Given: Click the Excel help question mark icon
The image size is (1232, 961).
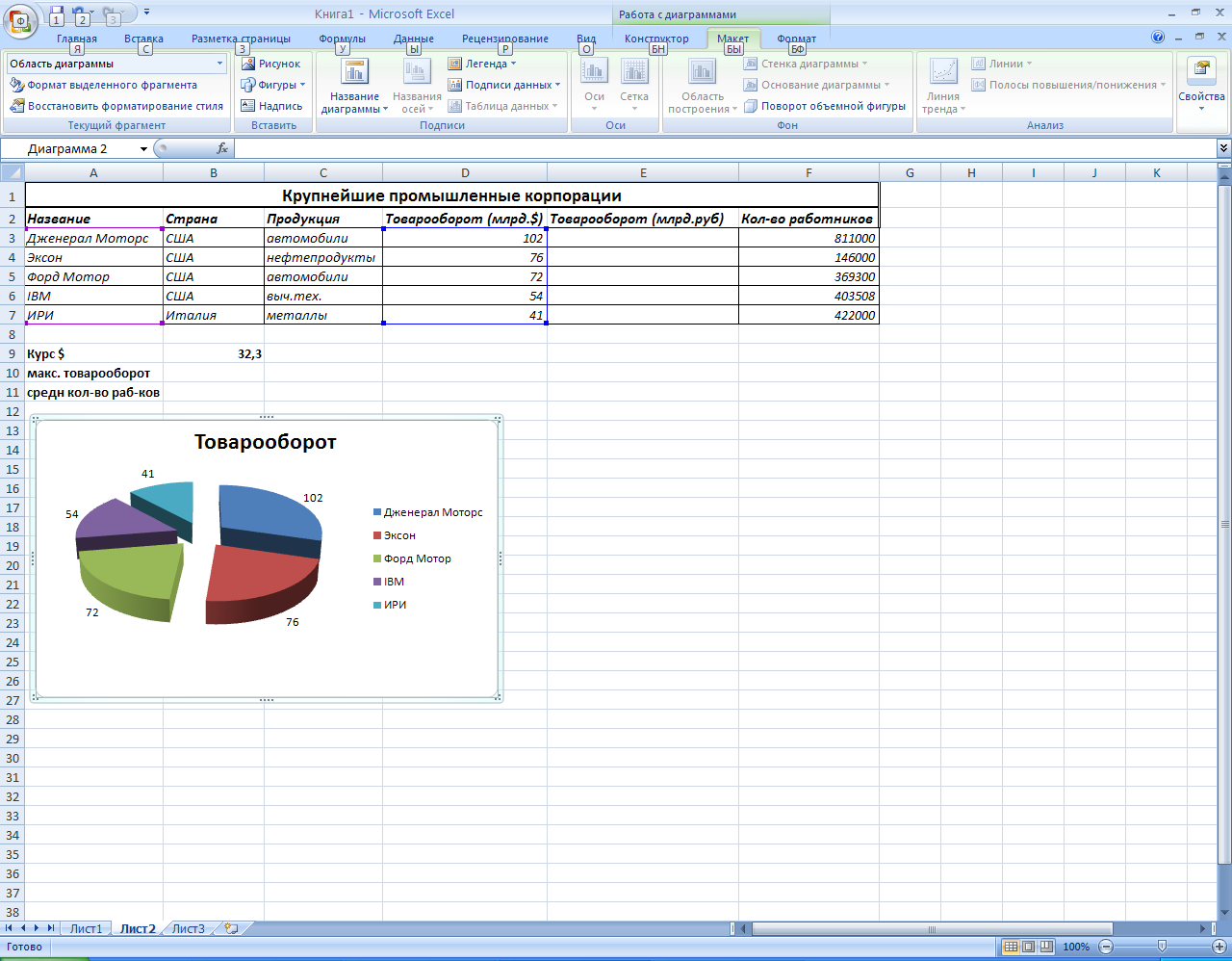Looking at the screenshot, I should click(x=1158, y=38).
